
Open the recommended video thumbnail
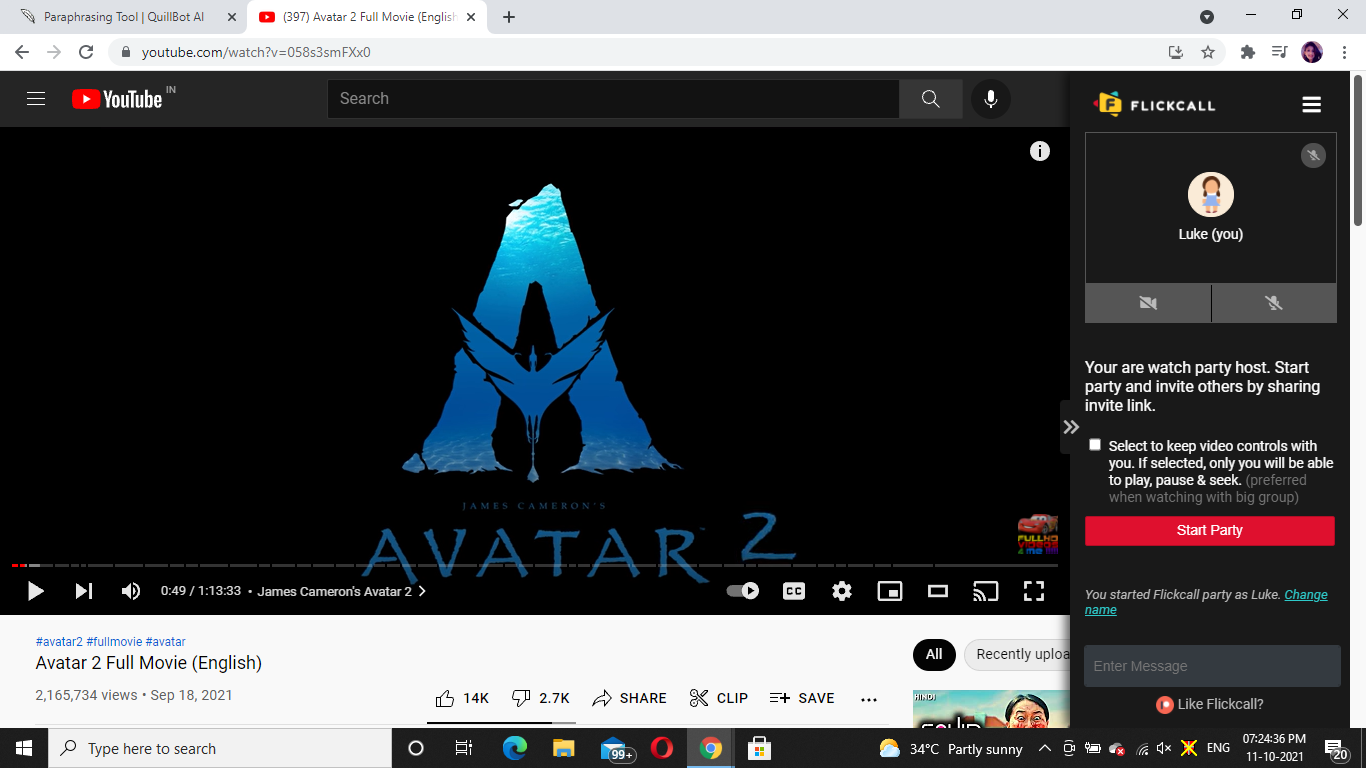point(990,709)
